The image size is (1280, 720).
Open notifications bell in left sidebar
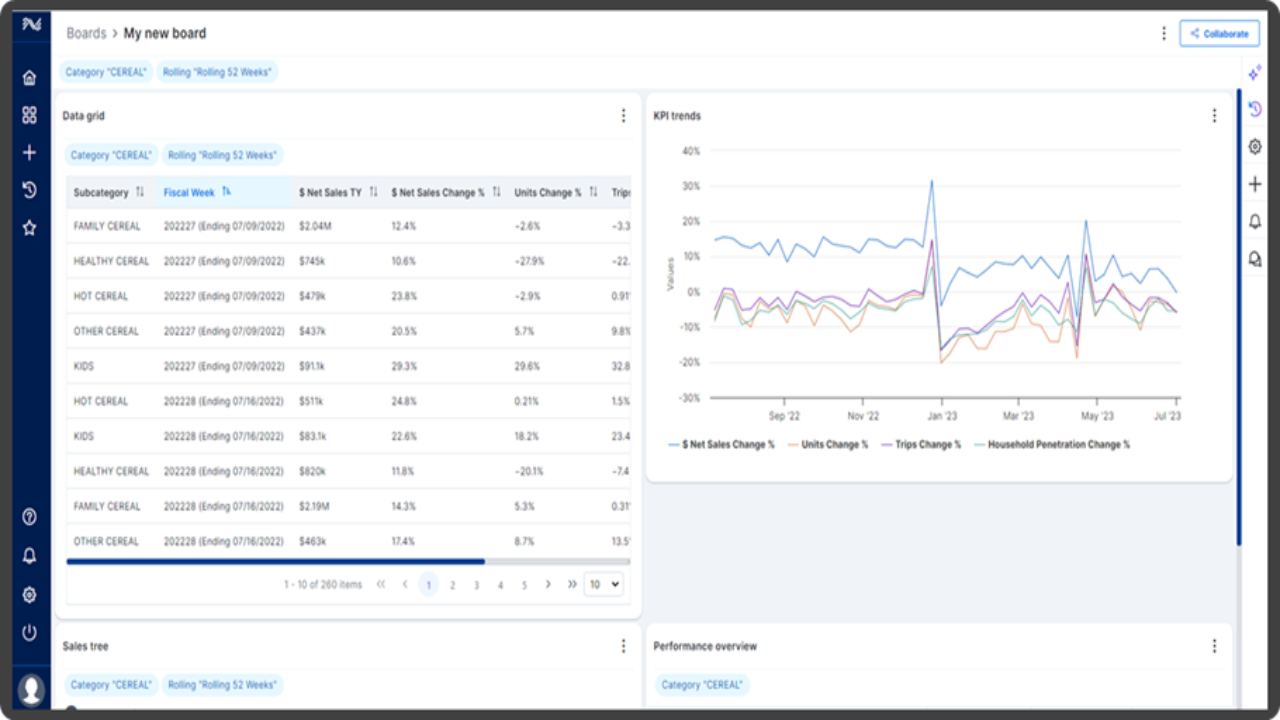tap(29, 556)
